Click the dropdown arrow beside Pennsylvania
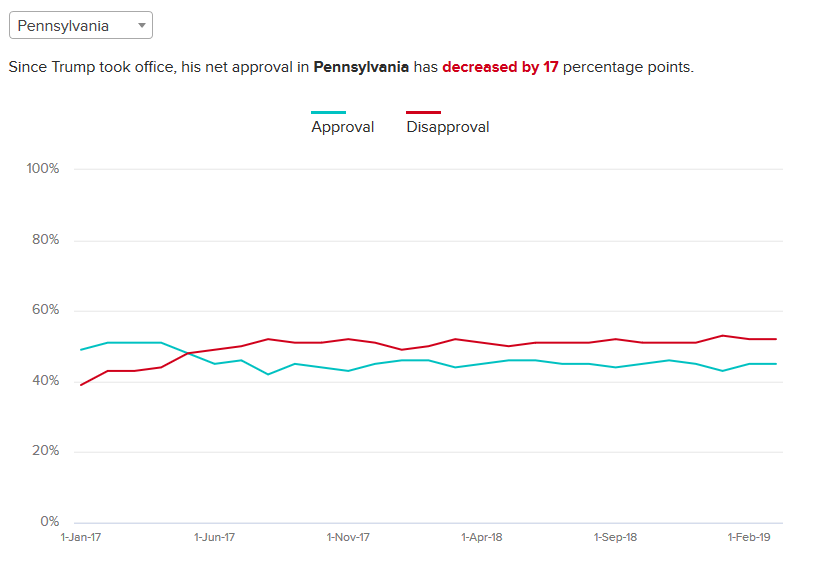Viewport: 822px width, 574px height. (141, 26)
